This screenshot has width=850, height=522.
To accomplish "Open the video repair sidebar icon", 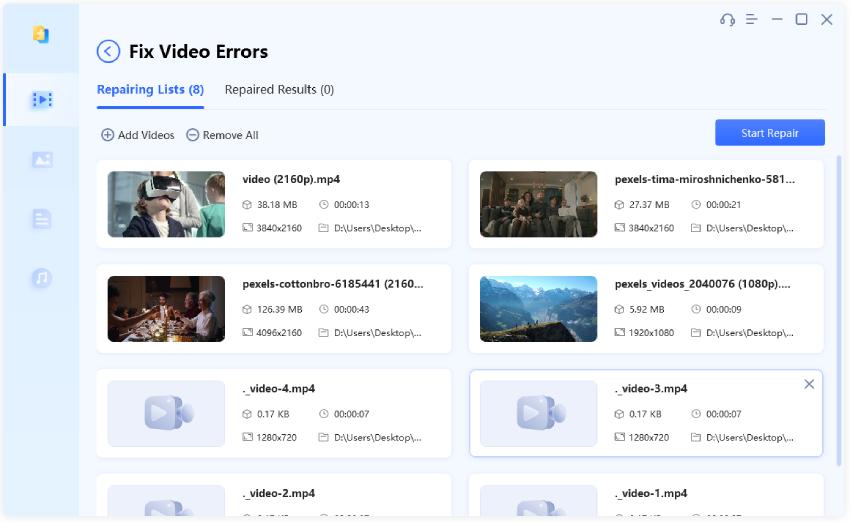I will pos(40,100).
